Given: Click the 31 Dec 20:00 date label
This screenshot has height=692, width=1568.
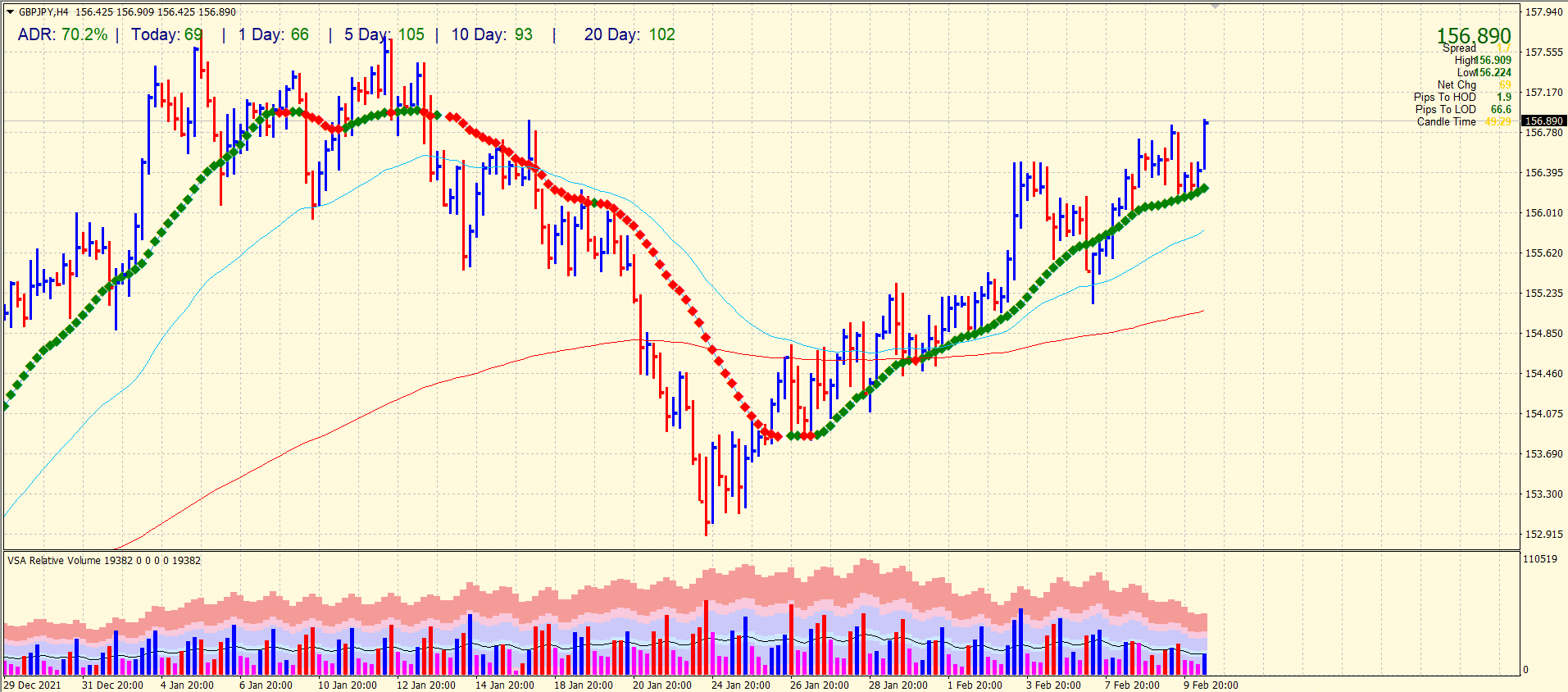Looking at the screenshot, I should tap(112, 685).
